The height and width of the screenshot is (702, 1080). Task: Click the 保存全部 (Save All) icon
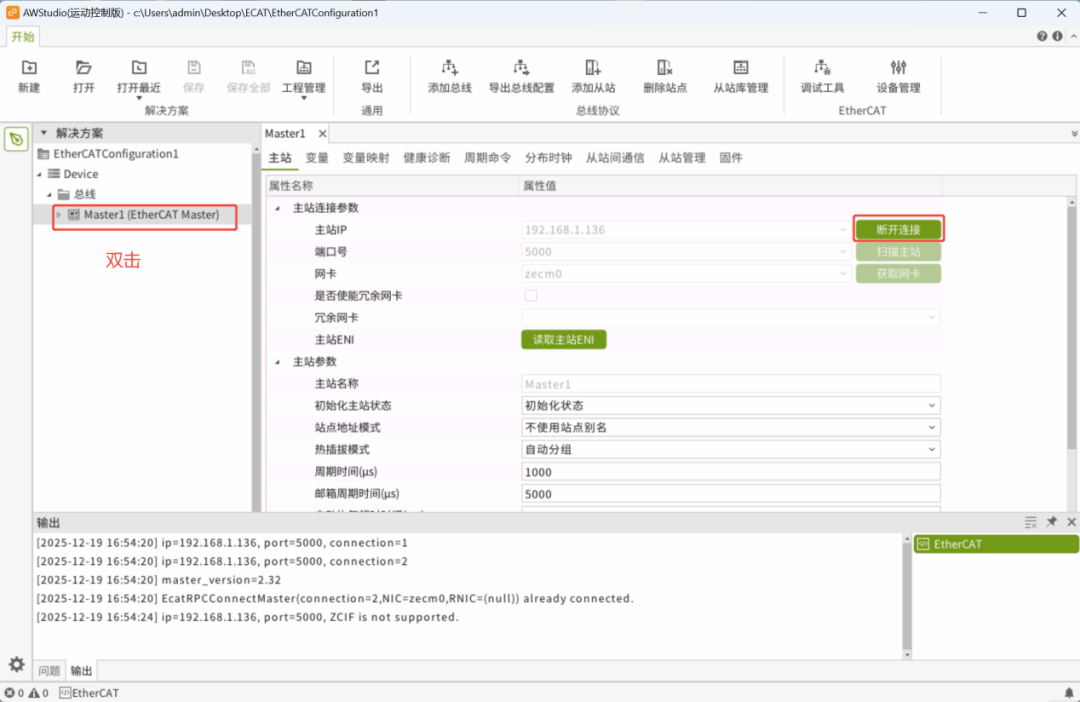(x=249, y=68)
